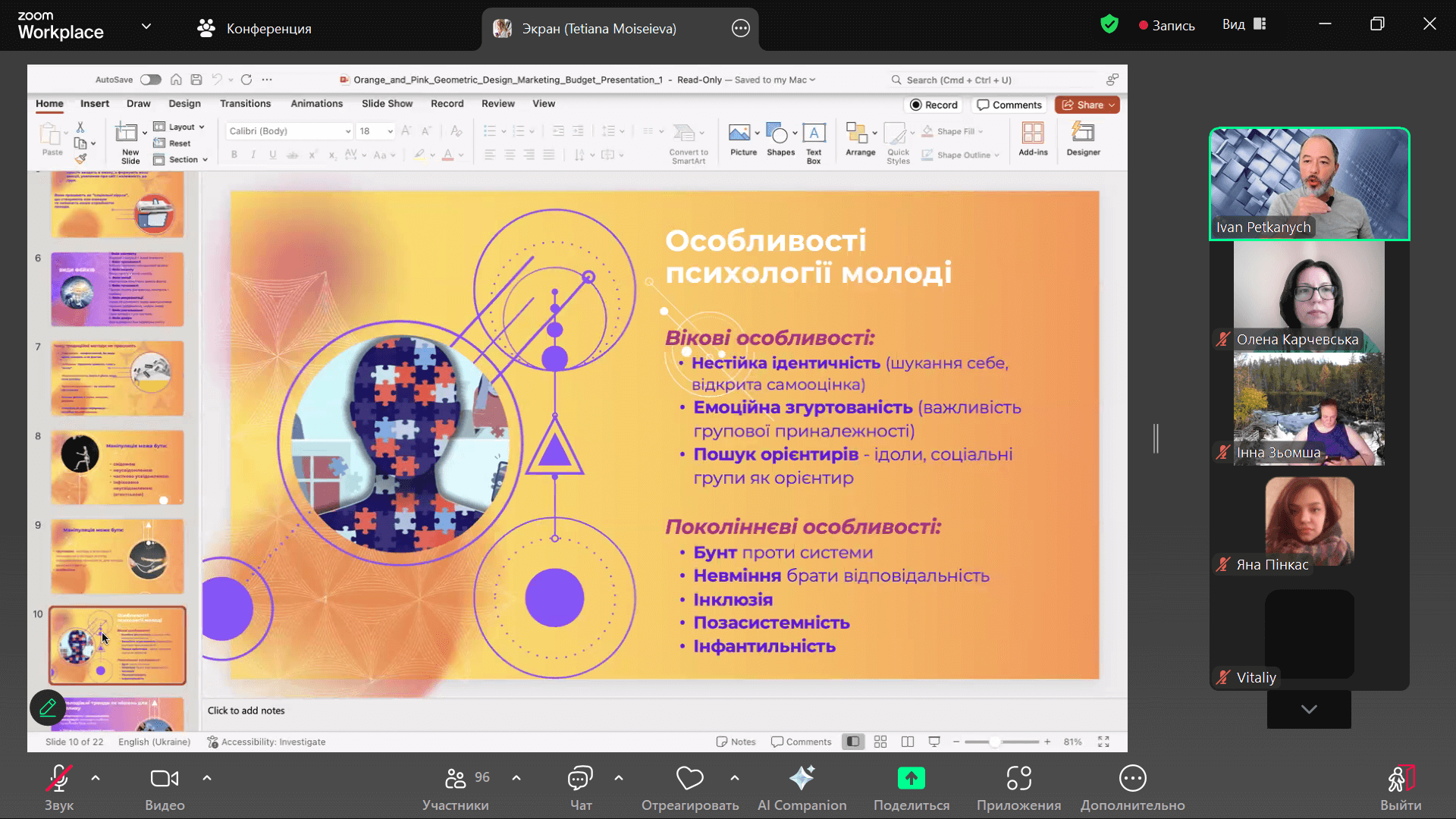Click the Home icon in PowerPoint title bar
The height and width of the screenshot is (819, 1456).
(176, 80)
